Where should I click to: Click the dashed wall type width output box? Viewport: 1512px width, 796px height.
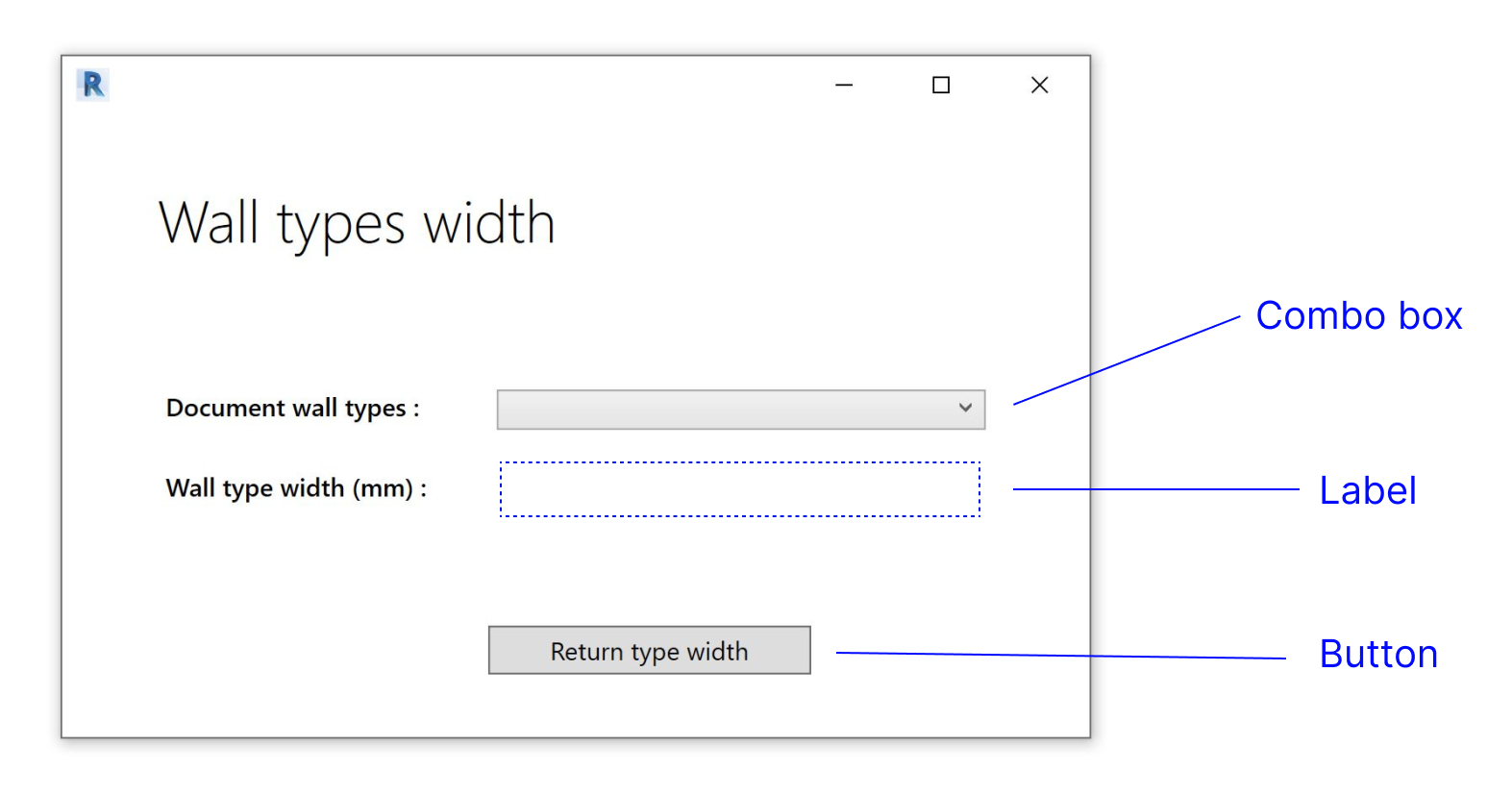point(739,489)
